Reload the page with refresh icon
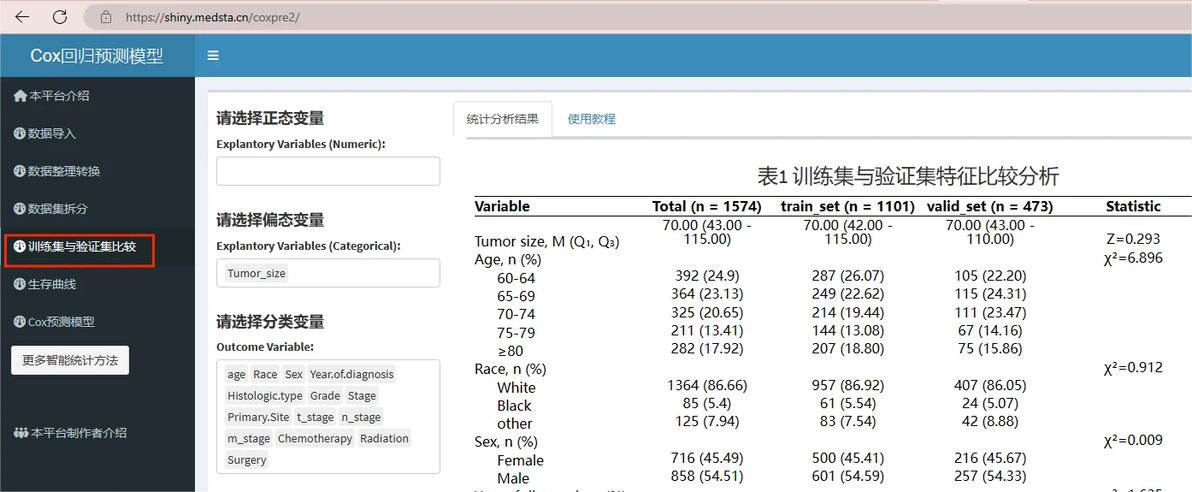Image resolution: width=1192 pixels, height=492 pixels. pyautogui.click(x=60, y=16)
